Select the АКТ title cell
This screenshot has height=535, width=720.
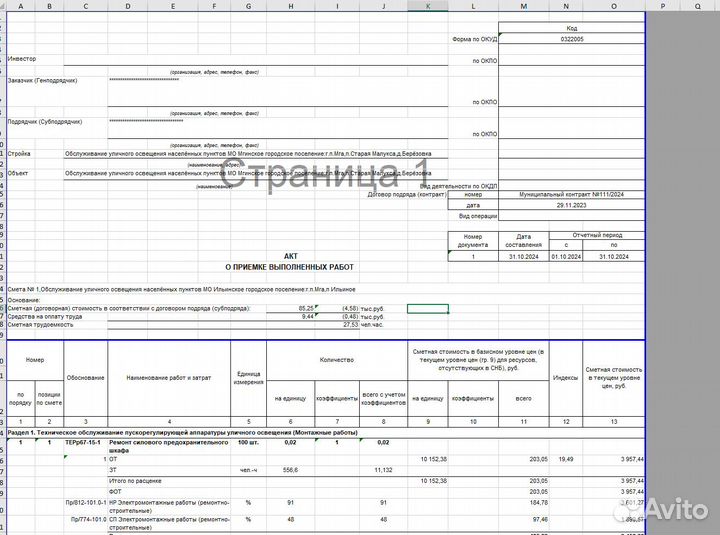[x=290, y=256]
